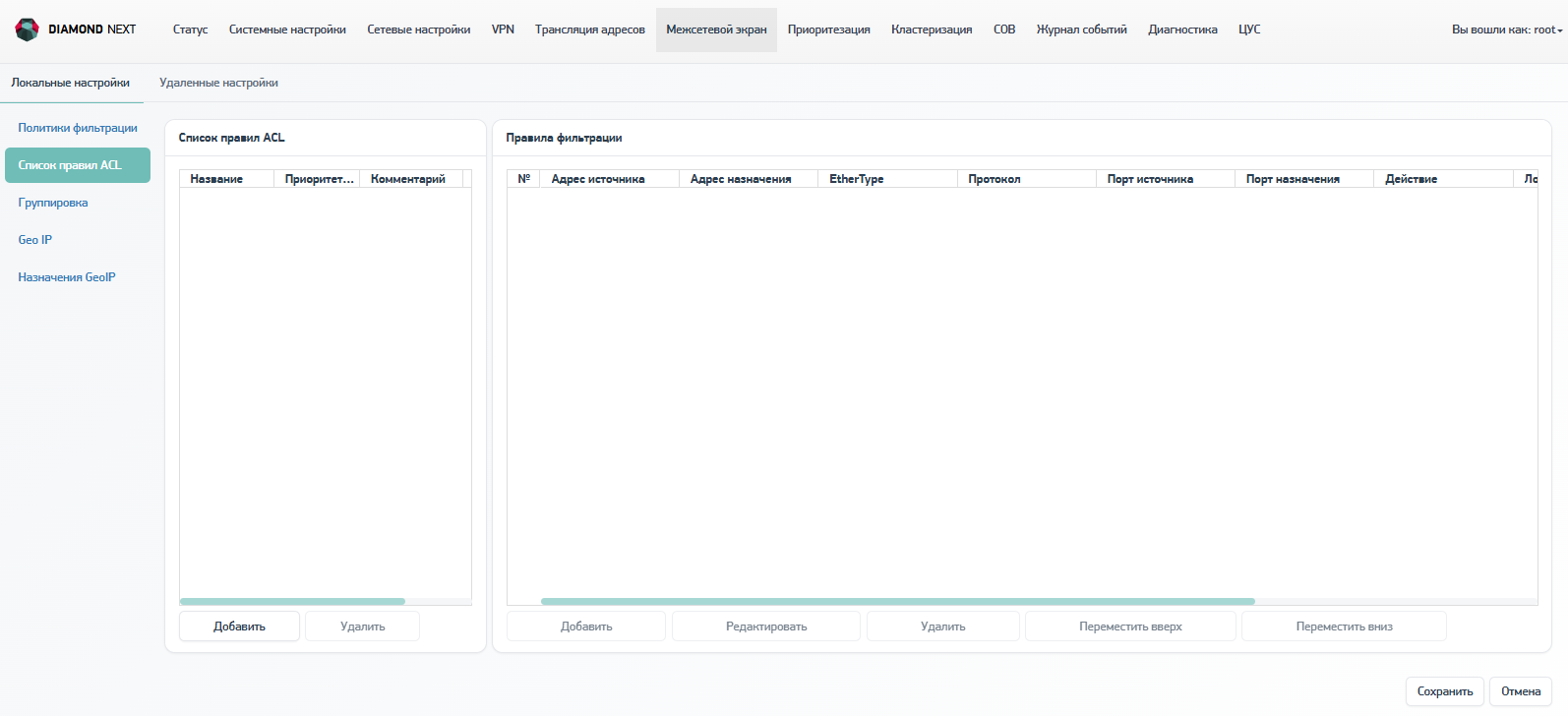Click the № column header
Viewport: 1568px width, 716px height.
click(x=523, y=179)
